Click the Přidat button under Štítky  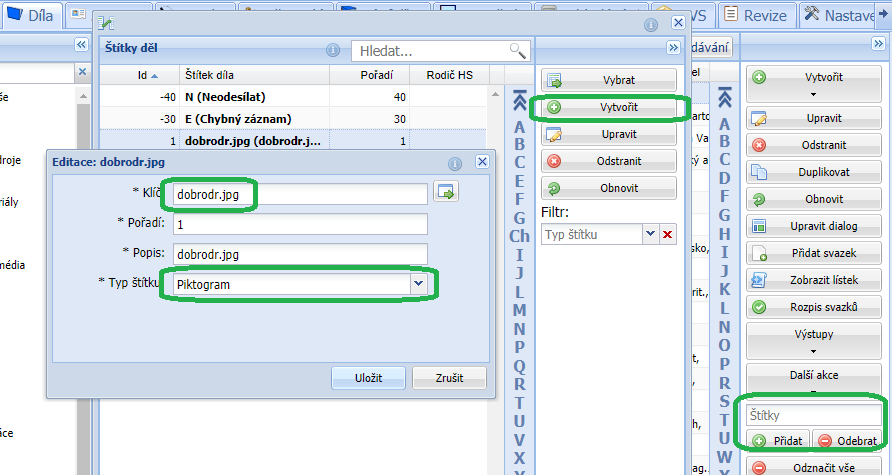pyautogui.click(x=773, y=440)
